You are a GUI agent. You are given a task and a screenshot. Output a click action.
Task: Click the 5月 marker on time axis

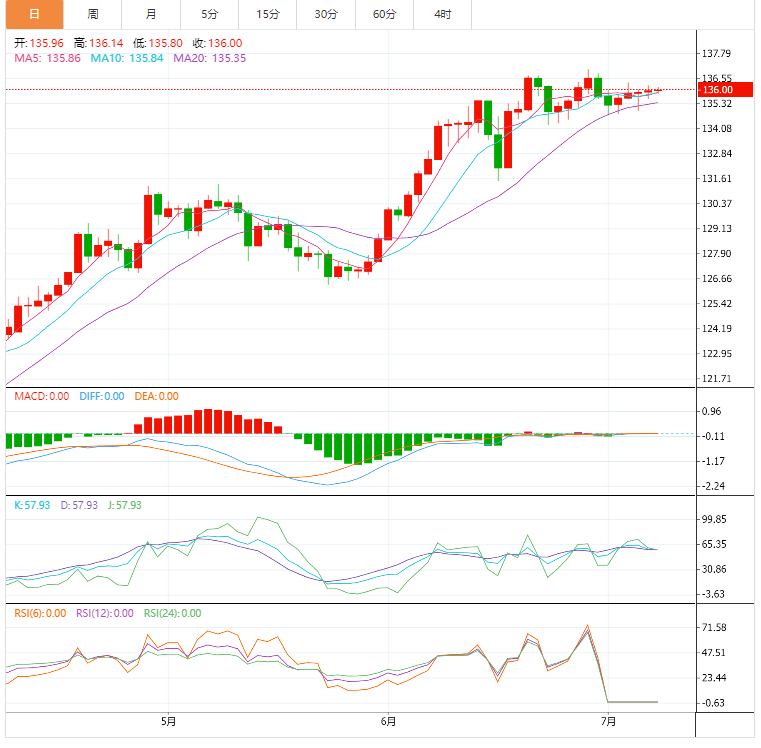click(x=169, y=721)
